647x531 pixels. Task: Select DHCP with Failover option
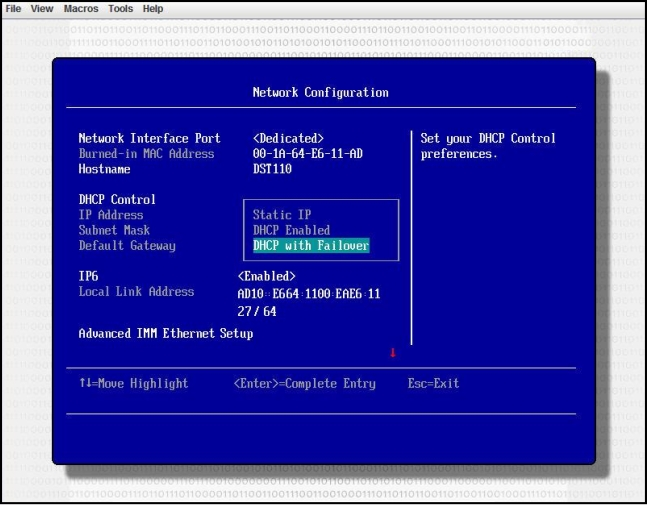coord(310,246)
